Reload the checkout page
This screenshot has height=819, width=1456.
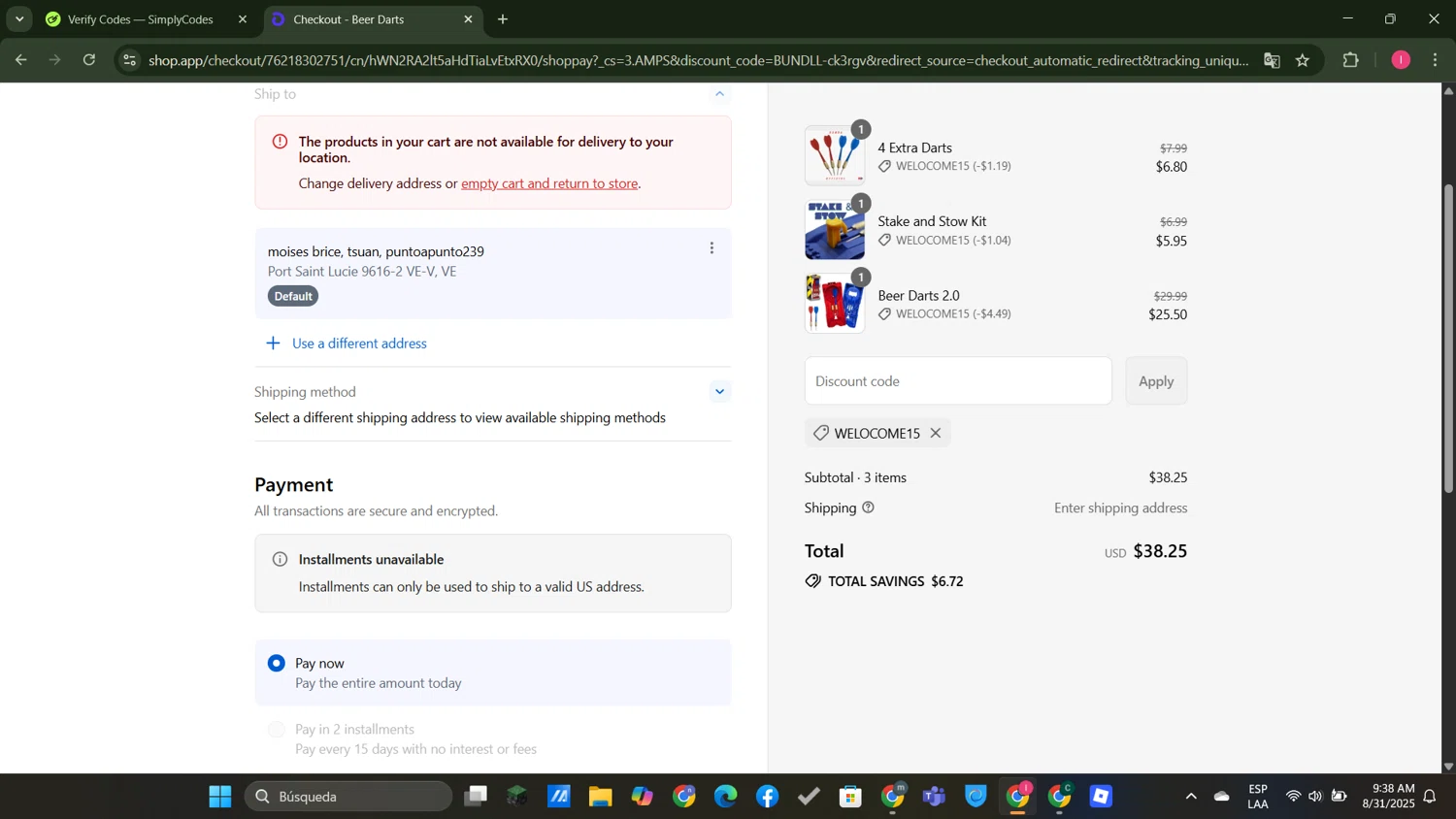click(x=89, y=60)
